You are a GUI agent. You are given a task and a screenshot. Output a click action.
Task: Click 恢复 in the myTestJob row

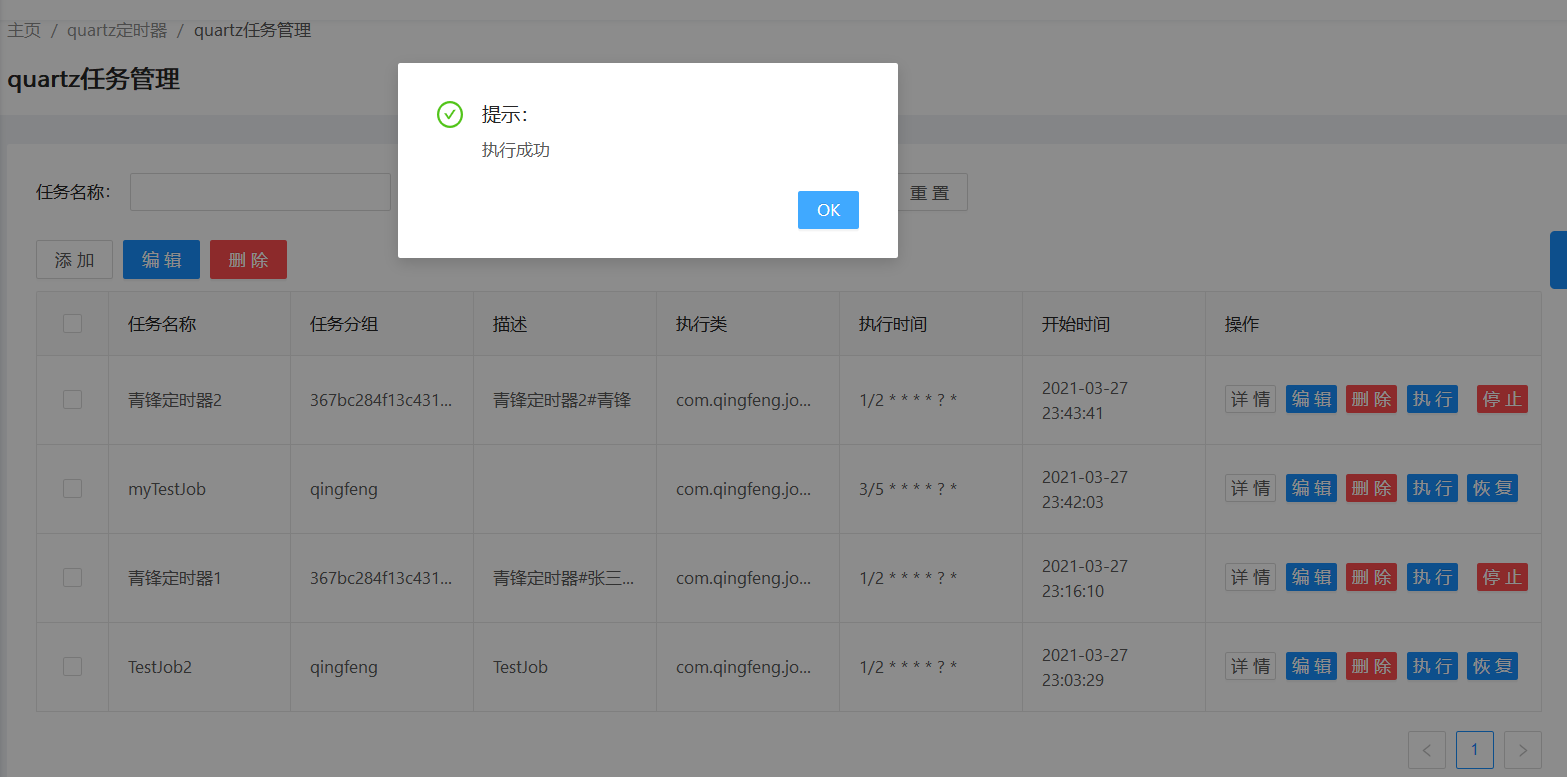tap(1492, 488)
